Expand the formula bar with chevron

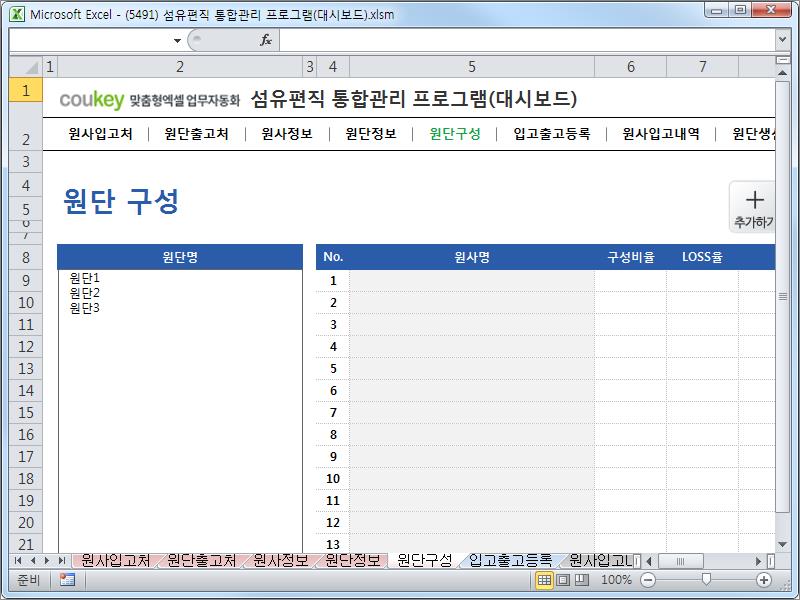pos(782,39)
